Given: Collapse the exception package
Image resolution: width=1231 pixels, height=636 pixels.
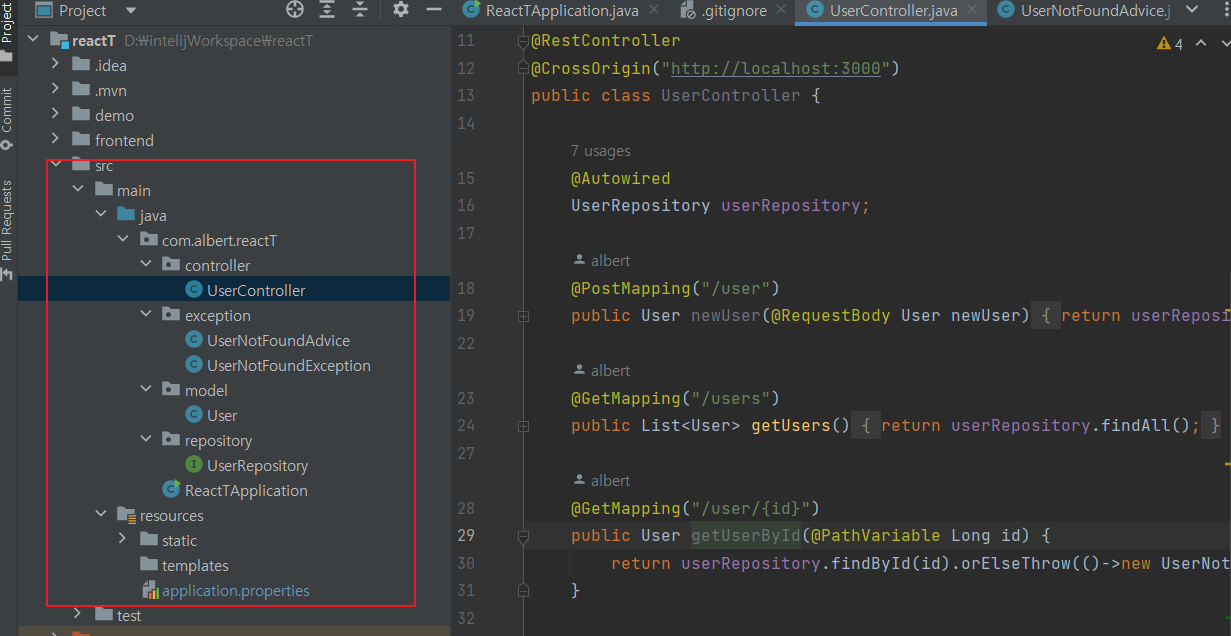Looking at the screenshot, I should point(145,316).
